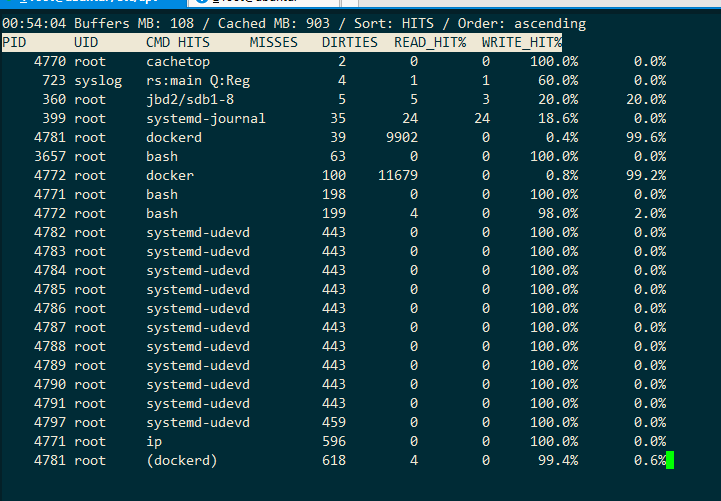This screenshot has width=721, height=501.
Task: Click PID 4787
Action: pos(50,327)
